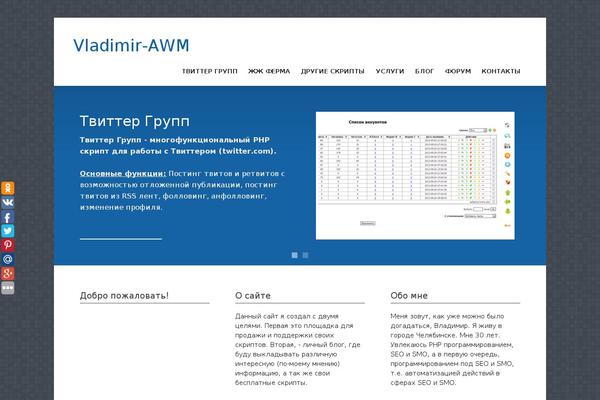Open ФОРУМ menu item

point(458,71)
